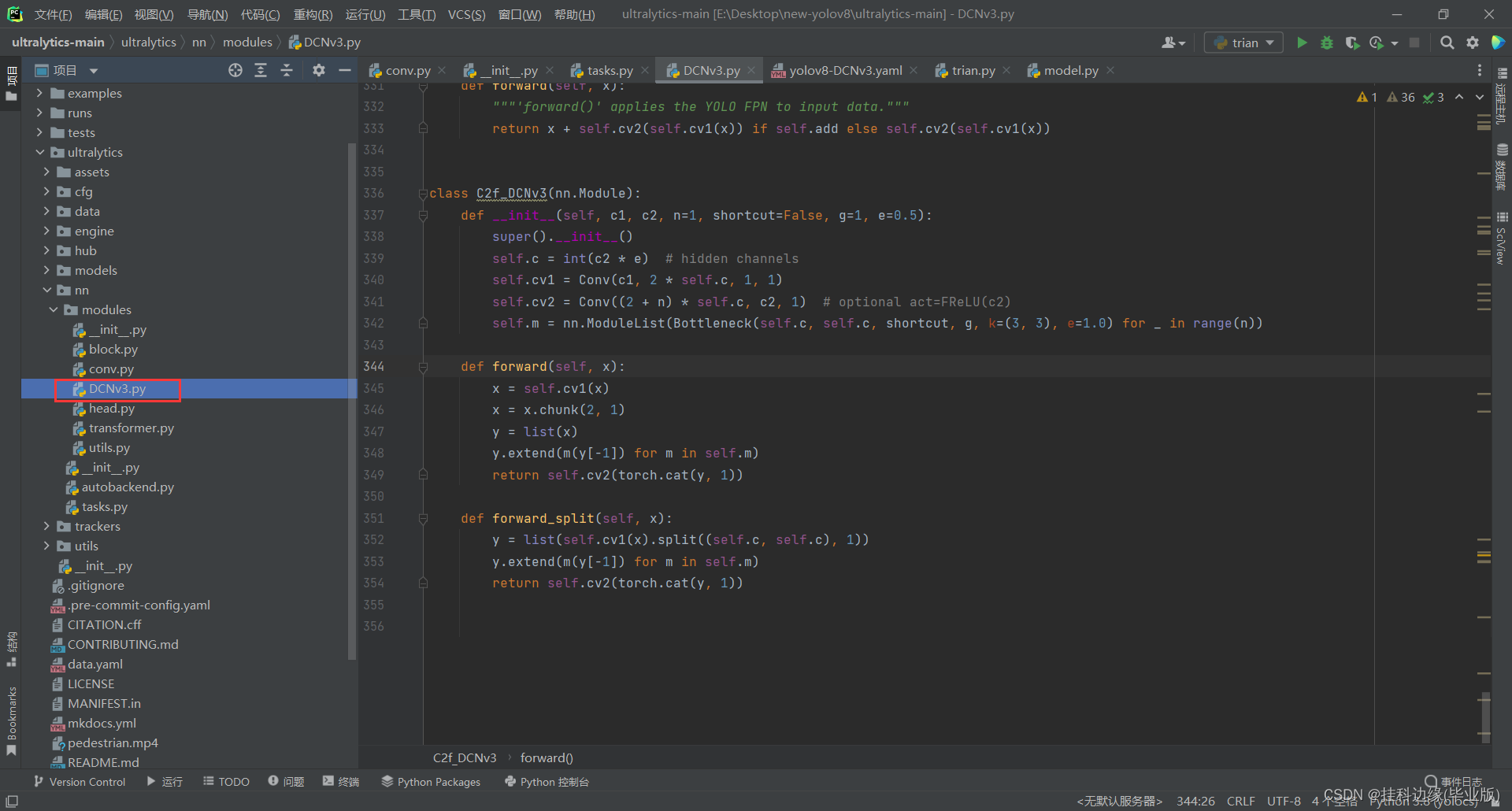This screenshot has height=811, width=1512.
Task: Open the VCS(S) menu
Action: (466, 15)
